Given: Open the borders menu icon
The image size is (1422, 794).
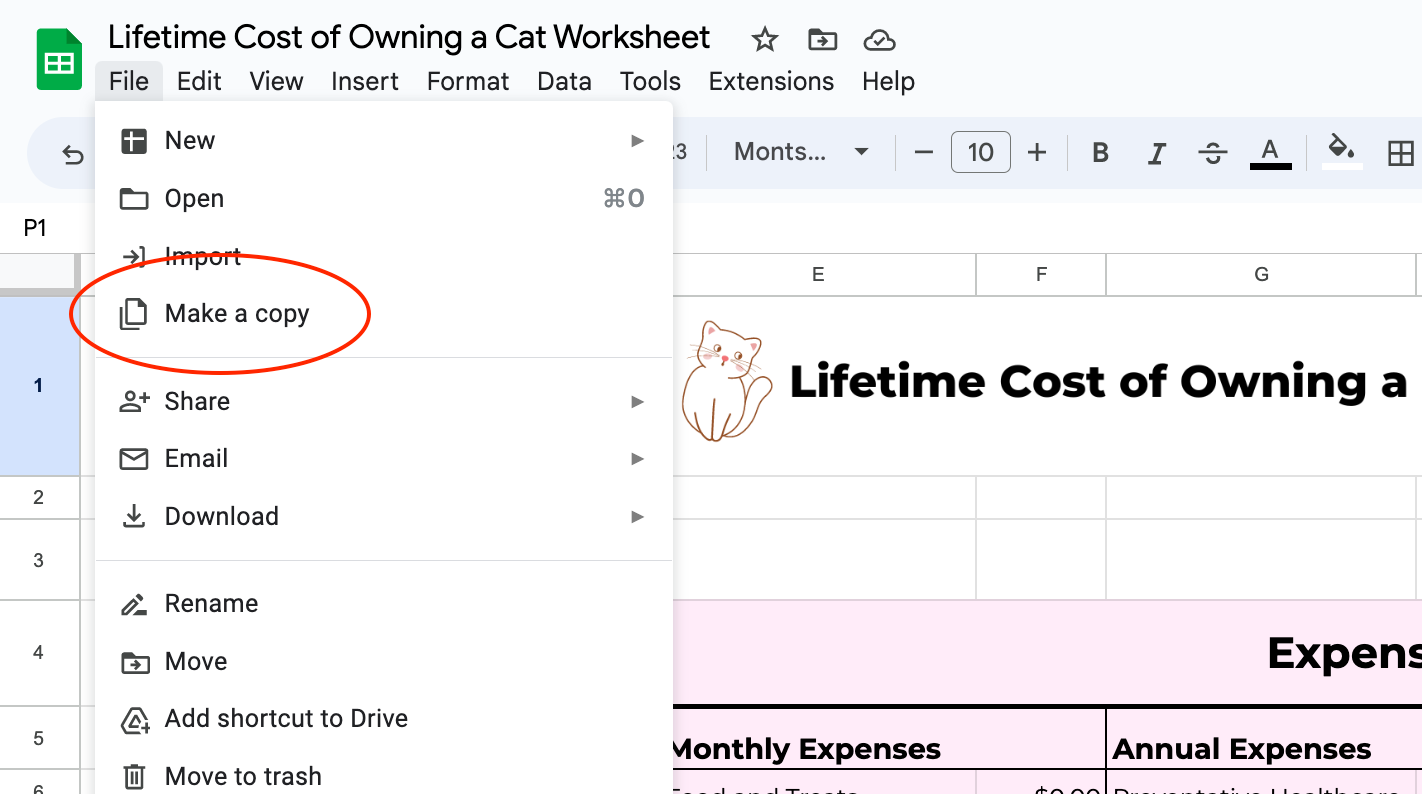Looking at the screenshot, I should pyautogui.click(x=1400, y=152).
